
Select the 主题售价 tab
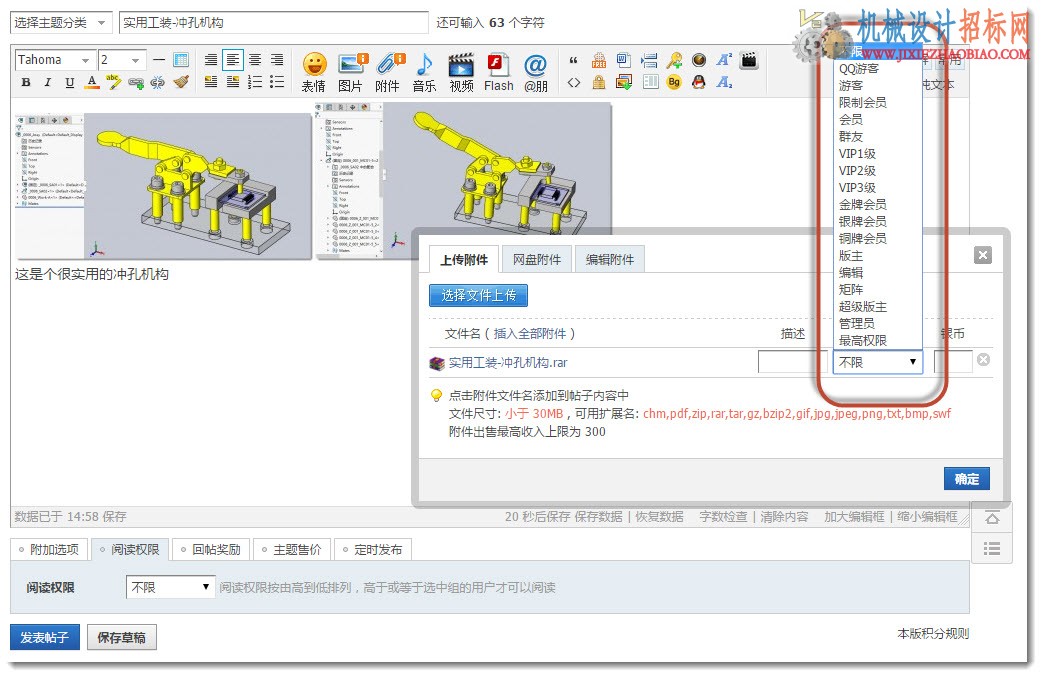click(292, 549)
